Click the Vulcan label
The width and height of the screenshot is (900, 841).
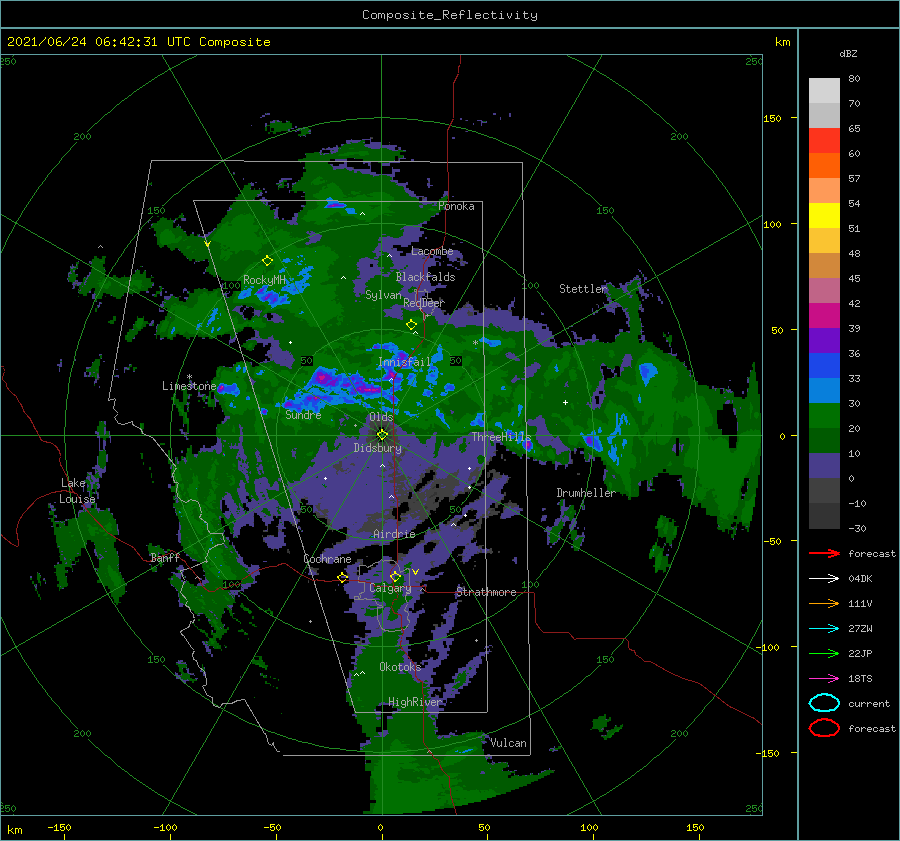coord(509,743)
